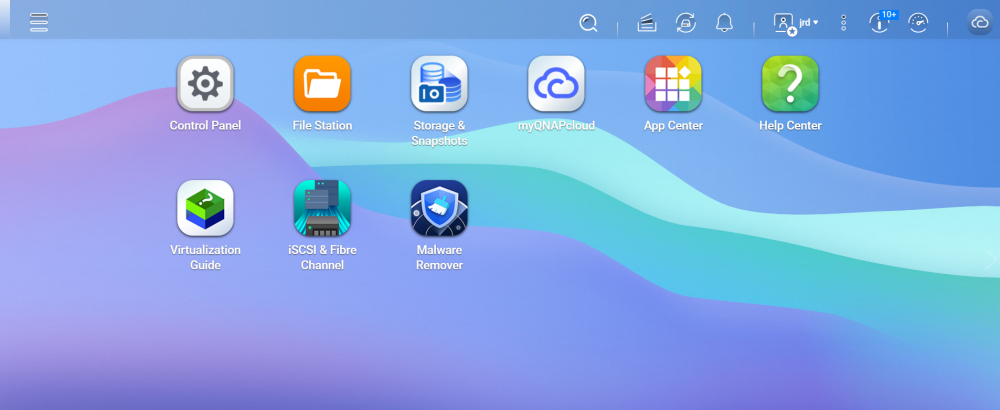Click the App Center label text
This screenshot has width=1000, height=410.
pyautogui.click(x=673, y=126)
